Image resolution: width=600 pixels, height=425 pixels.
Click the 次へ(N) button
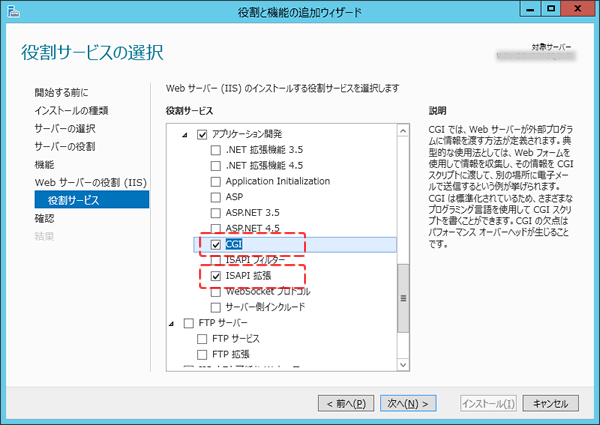click(409, 403)
